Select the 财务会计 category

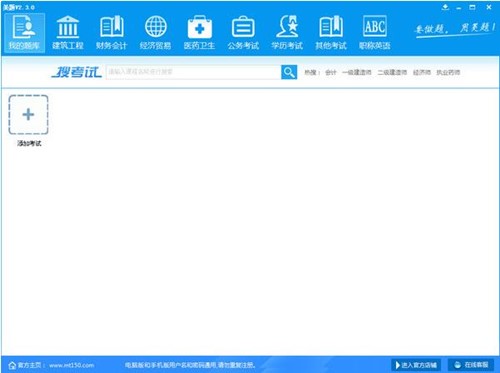click(x=112, y=33)
